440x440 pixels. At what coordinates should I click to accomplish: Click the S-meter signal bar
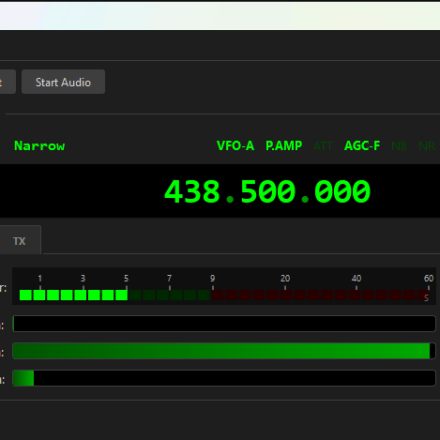[x=224, y=286]
